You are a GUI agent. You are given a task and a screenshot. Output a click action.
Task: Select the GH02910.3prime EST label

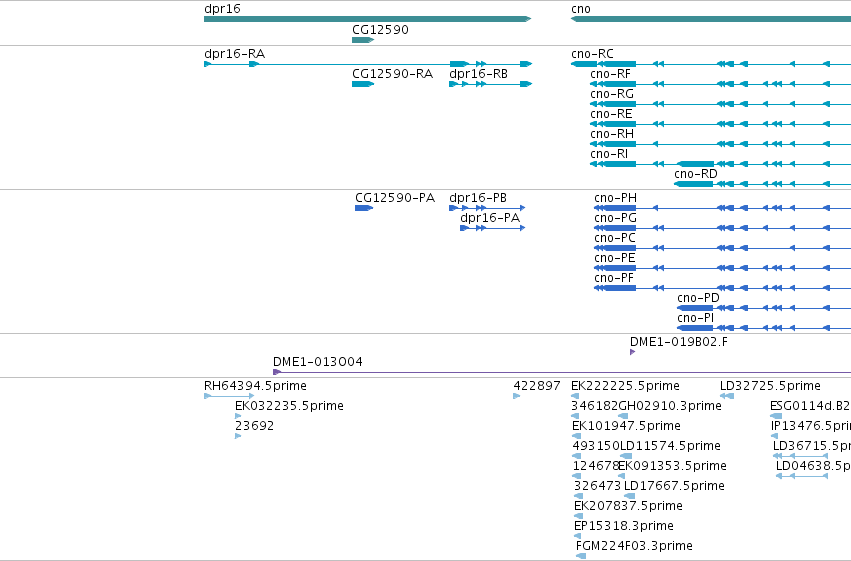670,406
